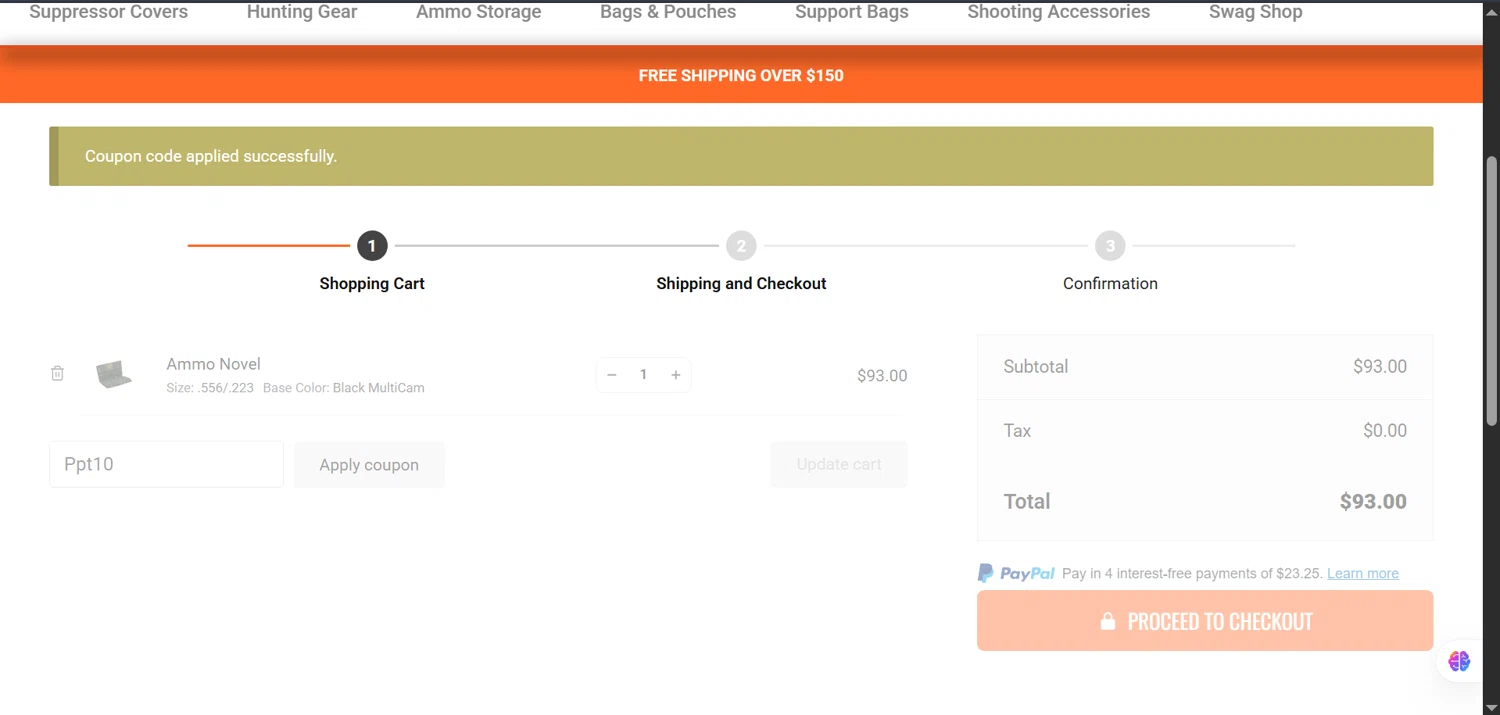Open the Support Bags menu
Viewport: 1500px width, 715px height.
852,12
